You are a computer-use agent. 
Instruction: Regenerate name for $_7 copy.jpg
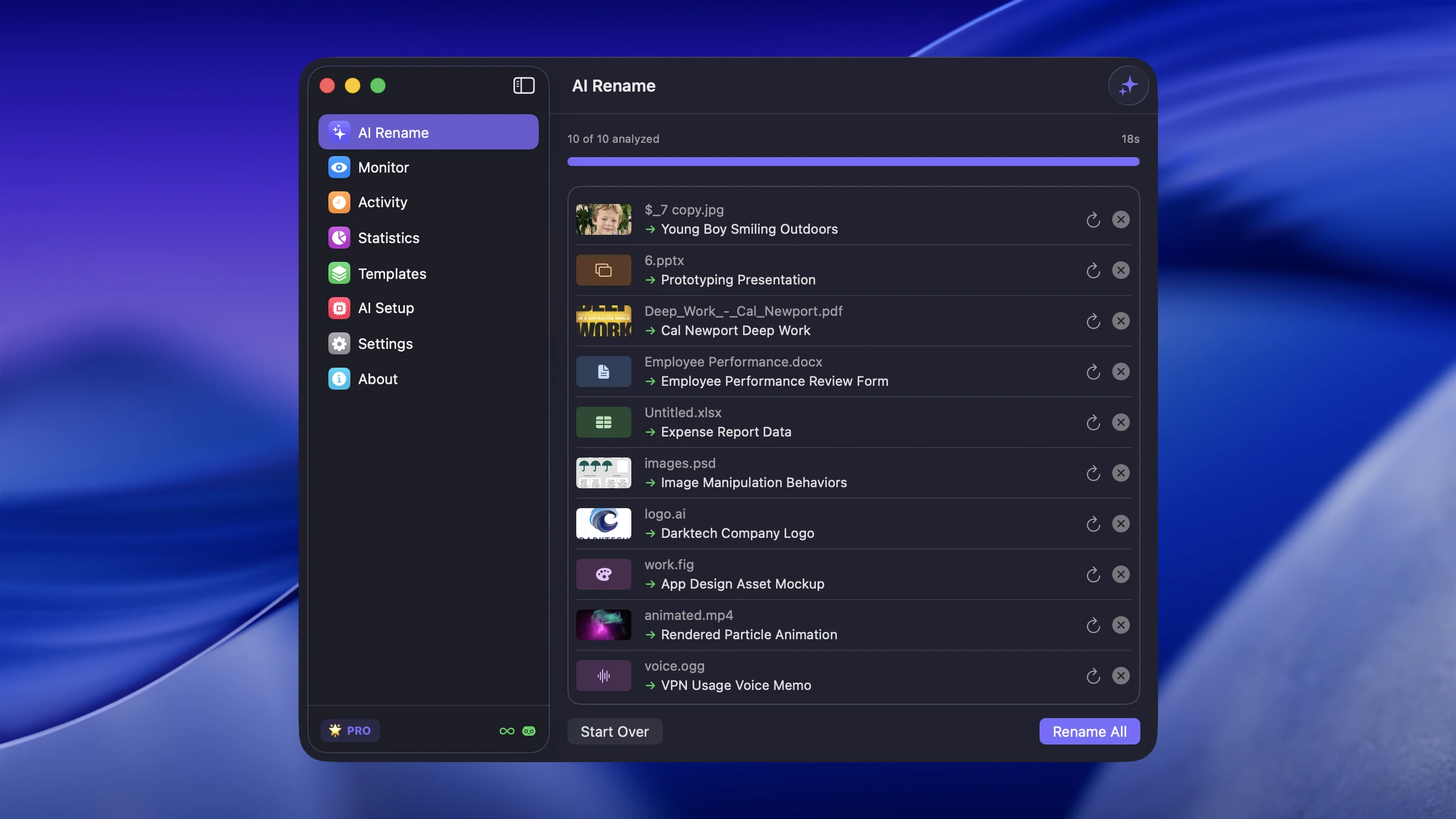pyautogui.click(x=1093, y=220)
